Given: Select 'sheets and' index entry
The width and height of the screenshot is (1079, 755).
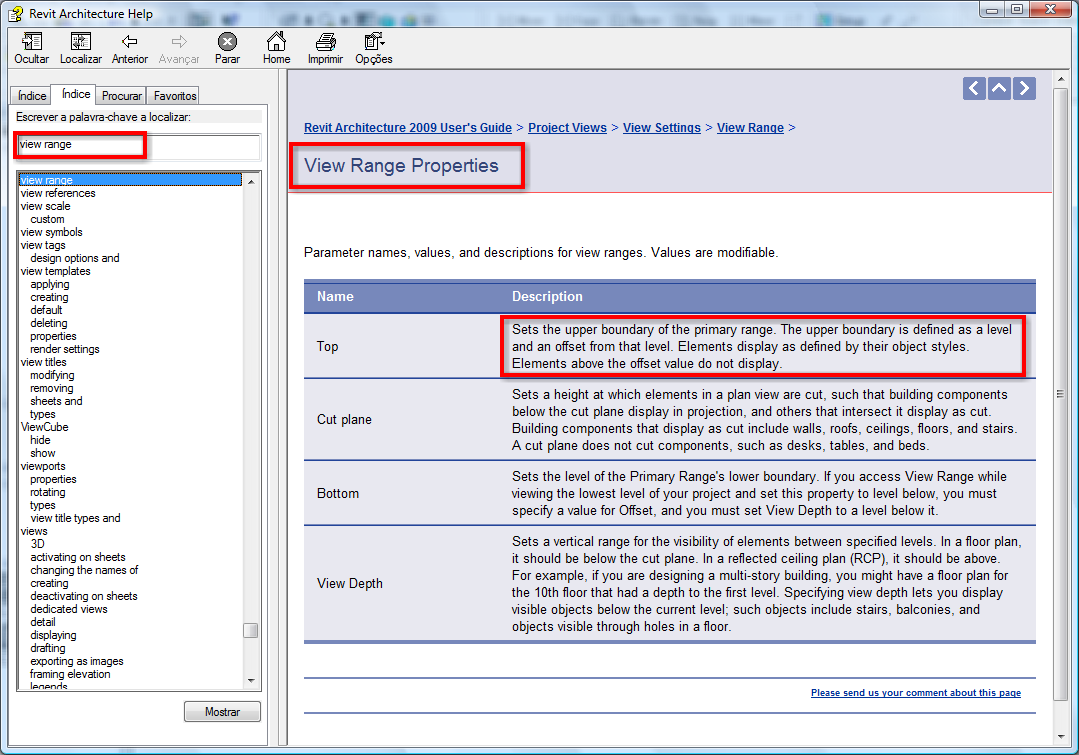Looking at the screenshot, I should pyautogui.click(x=56, y=401).
